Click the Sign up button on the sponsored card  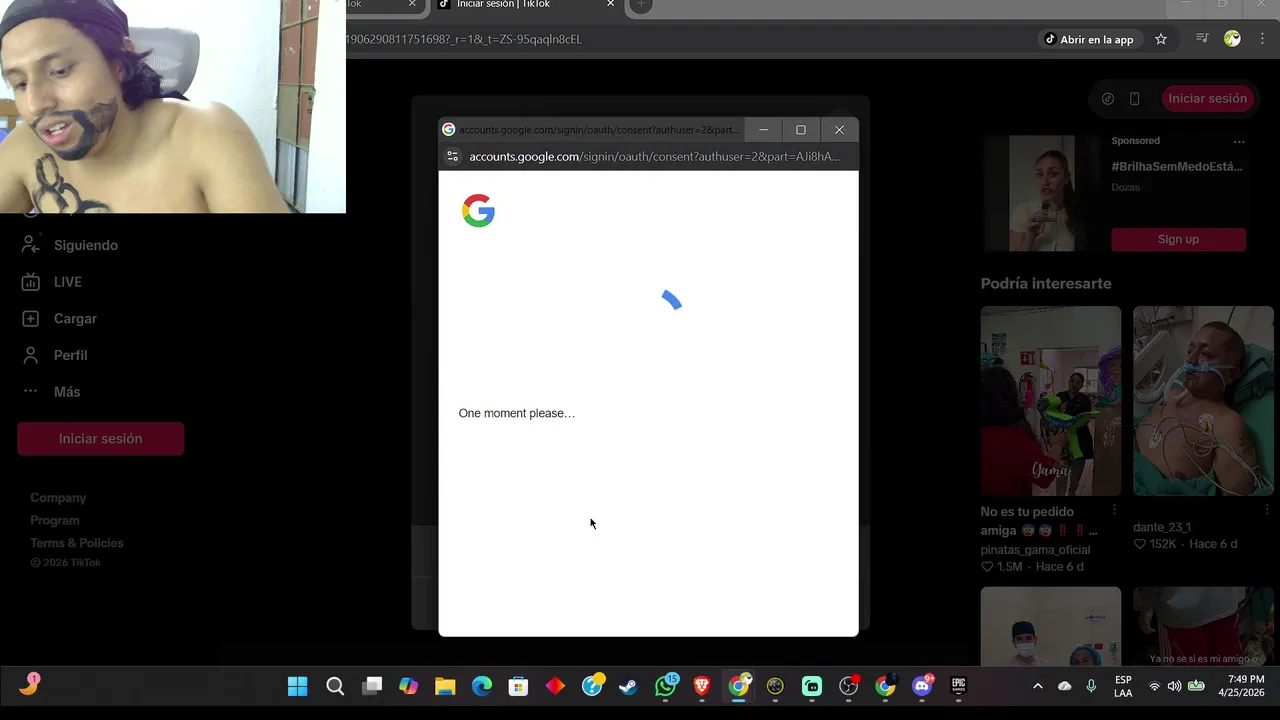pyautogui.click(x=1178, y=239)
